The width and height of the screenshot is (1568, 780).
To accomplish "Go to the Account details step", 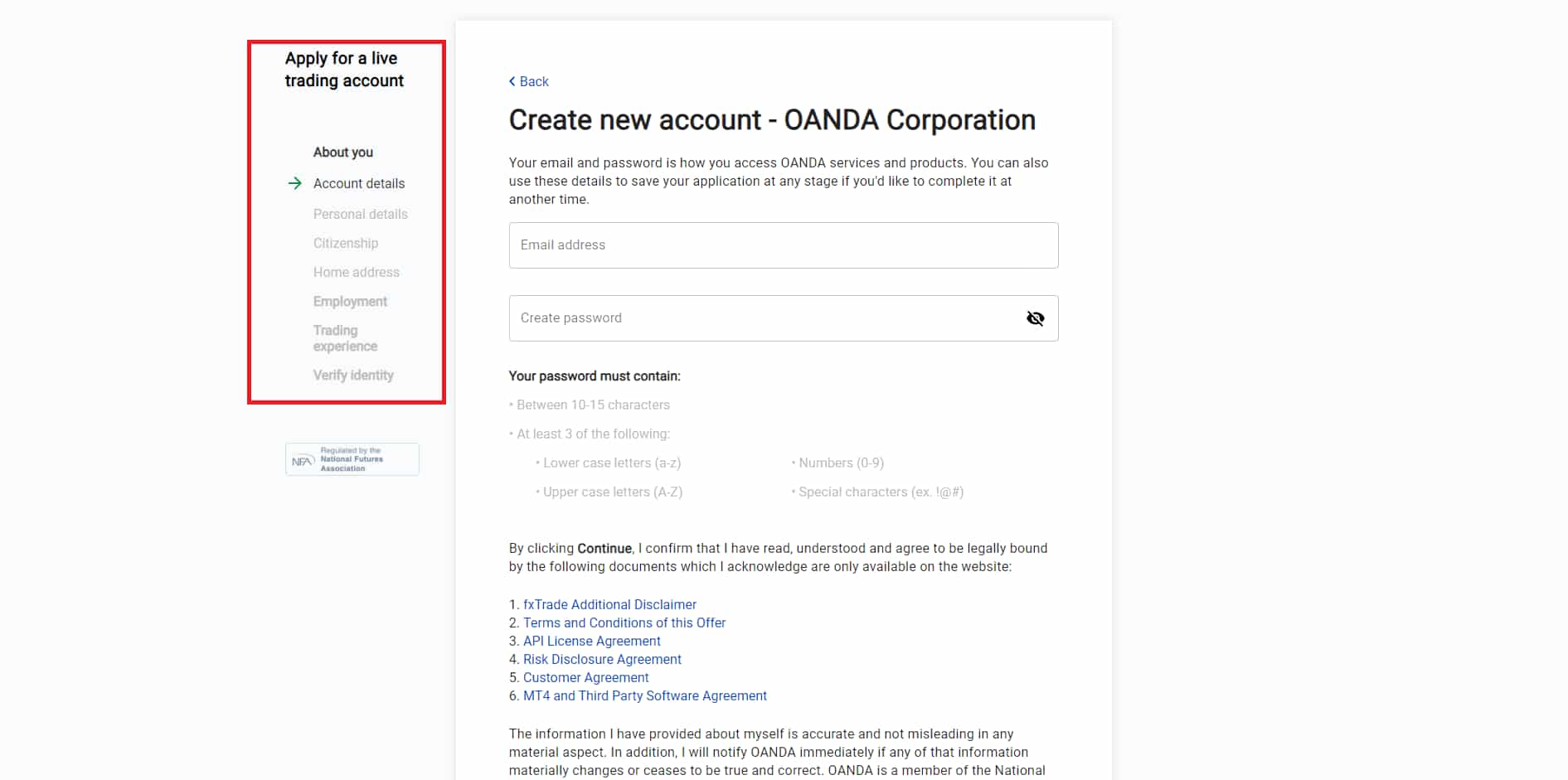I will [x=359, y=183].
